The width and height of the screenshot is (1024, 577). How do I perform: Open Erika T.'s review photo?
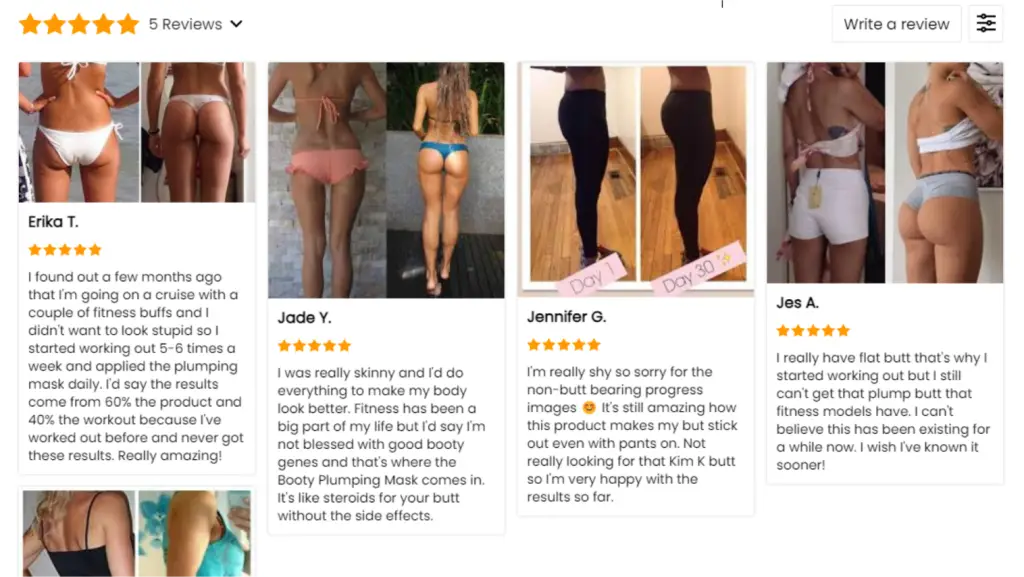click(136, 132)
